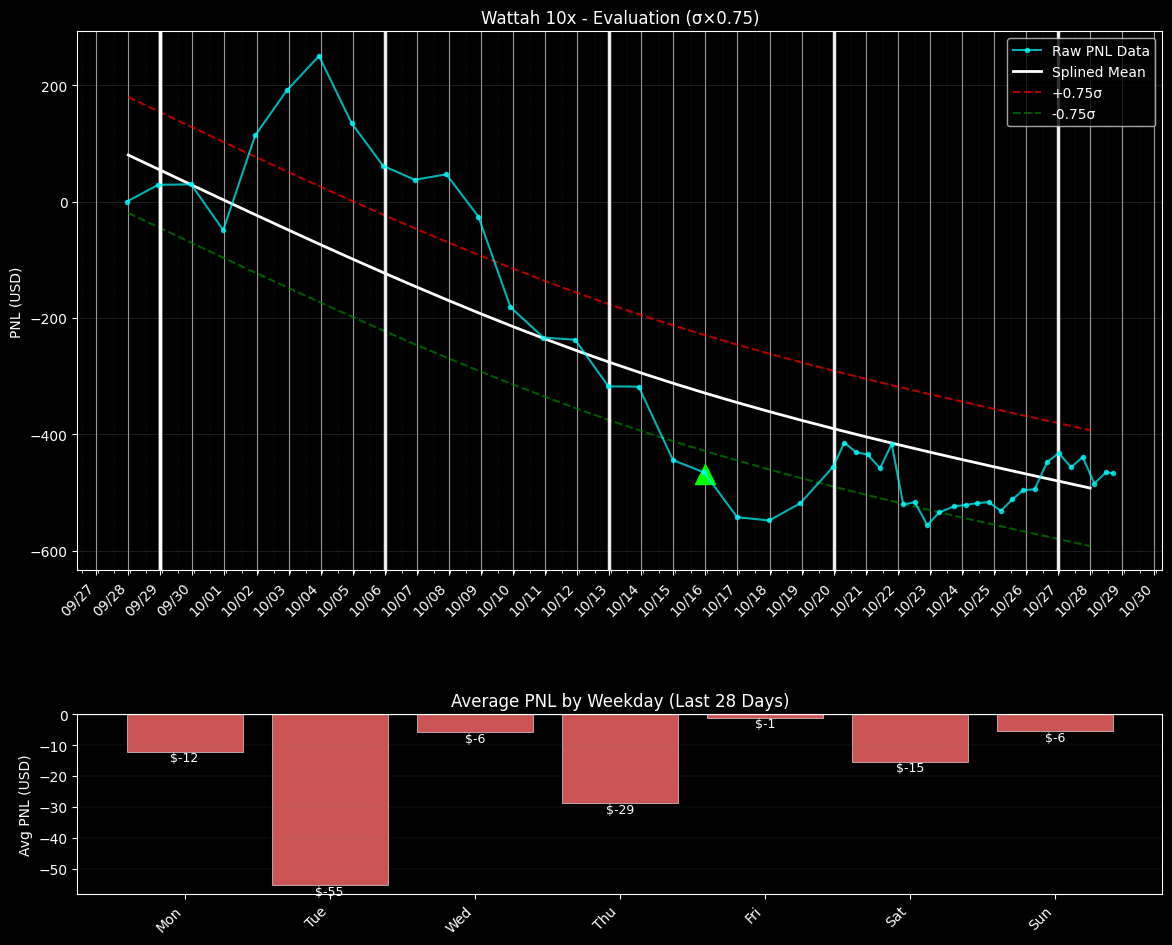Select the +0.75σ red dashed legend entry
Image resolution: width=1172 pixels, height=945 pixels.
(1076, 93)
